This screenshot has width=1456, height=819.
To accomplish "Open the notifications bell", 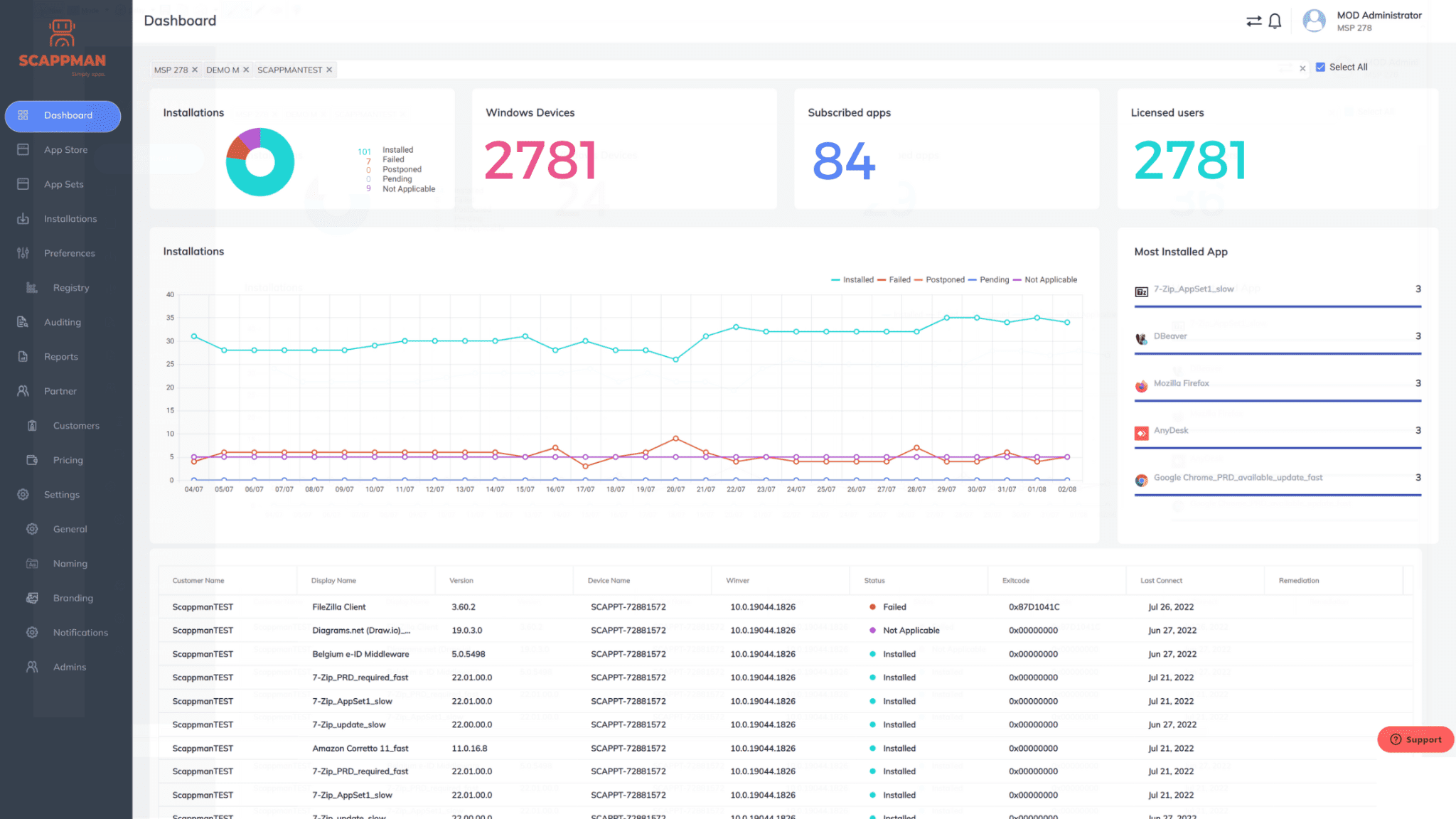I will pyautogui.click(x=1275, y=21).
